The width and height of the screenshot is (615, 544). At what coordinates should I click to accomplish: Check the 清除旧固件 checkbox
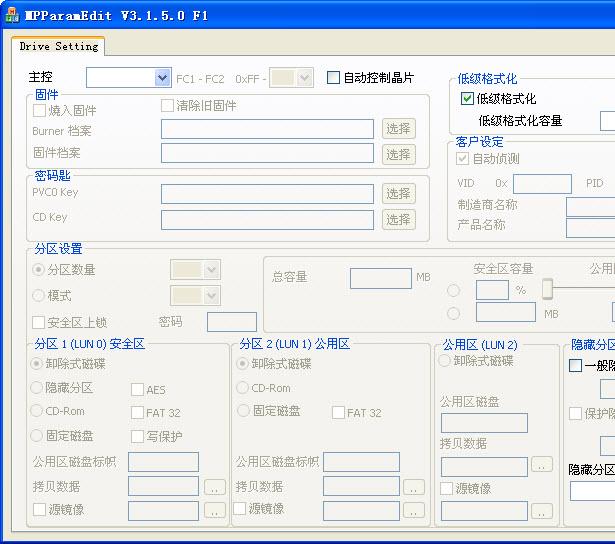[x=167, y=105]
